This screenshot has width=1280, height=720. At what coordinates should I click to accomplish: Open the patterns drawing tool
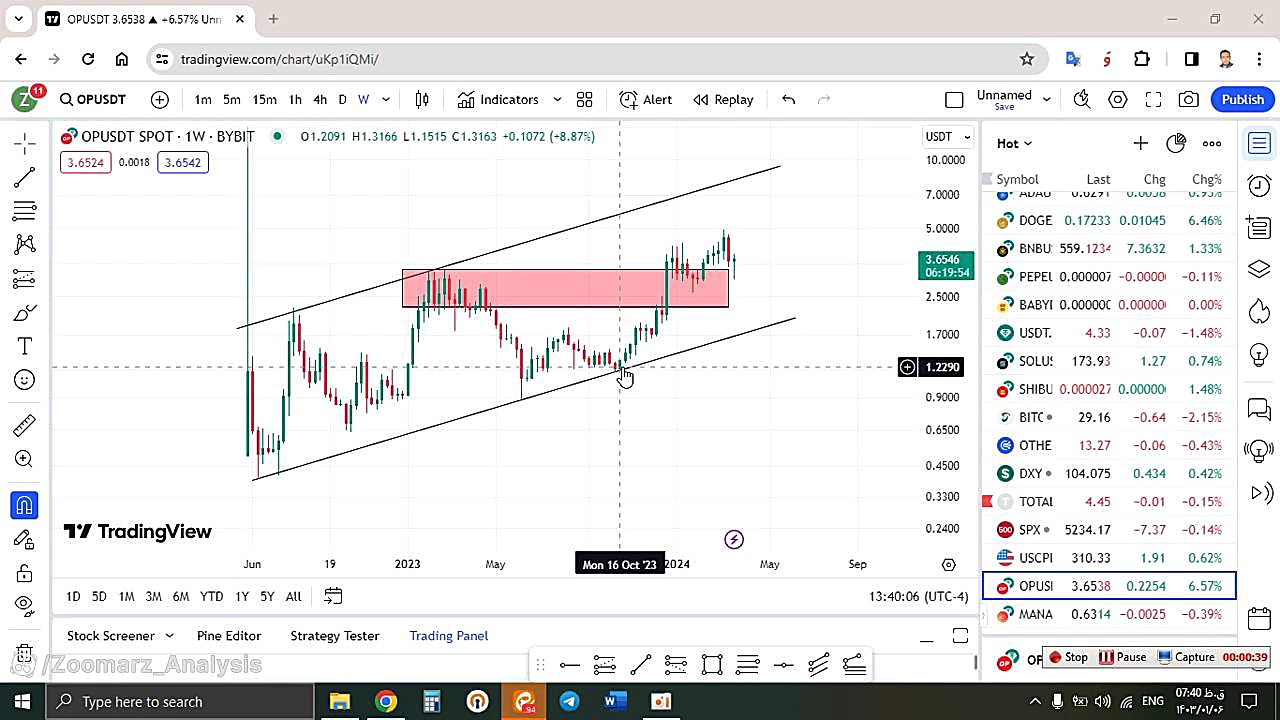click(25, 244)
